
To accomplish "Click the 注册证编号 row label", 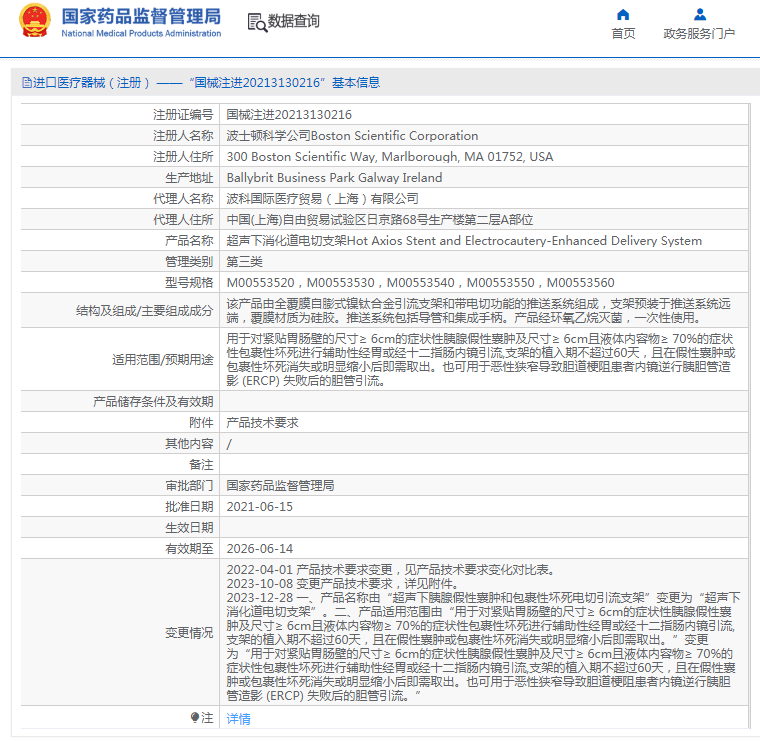I will (x=183, y=115).
